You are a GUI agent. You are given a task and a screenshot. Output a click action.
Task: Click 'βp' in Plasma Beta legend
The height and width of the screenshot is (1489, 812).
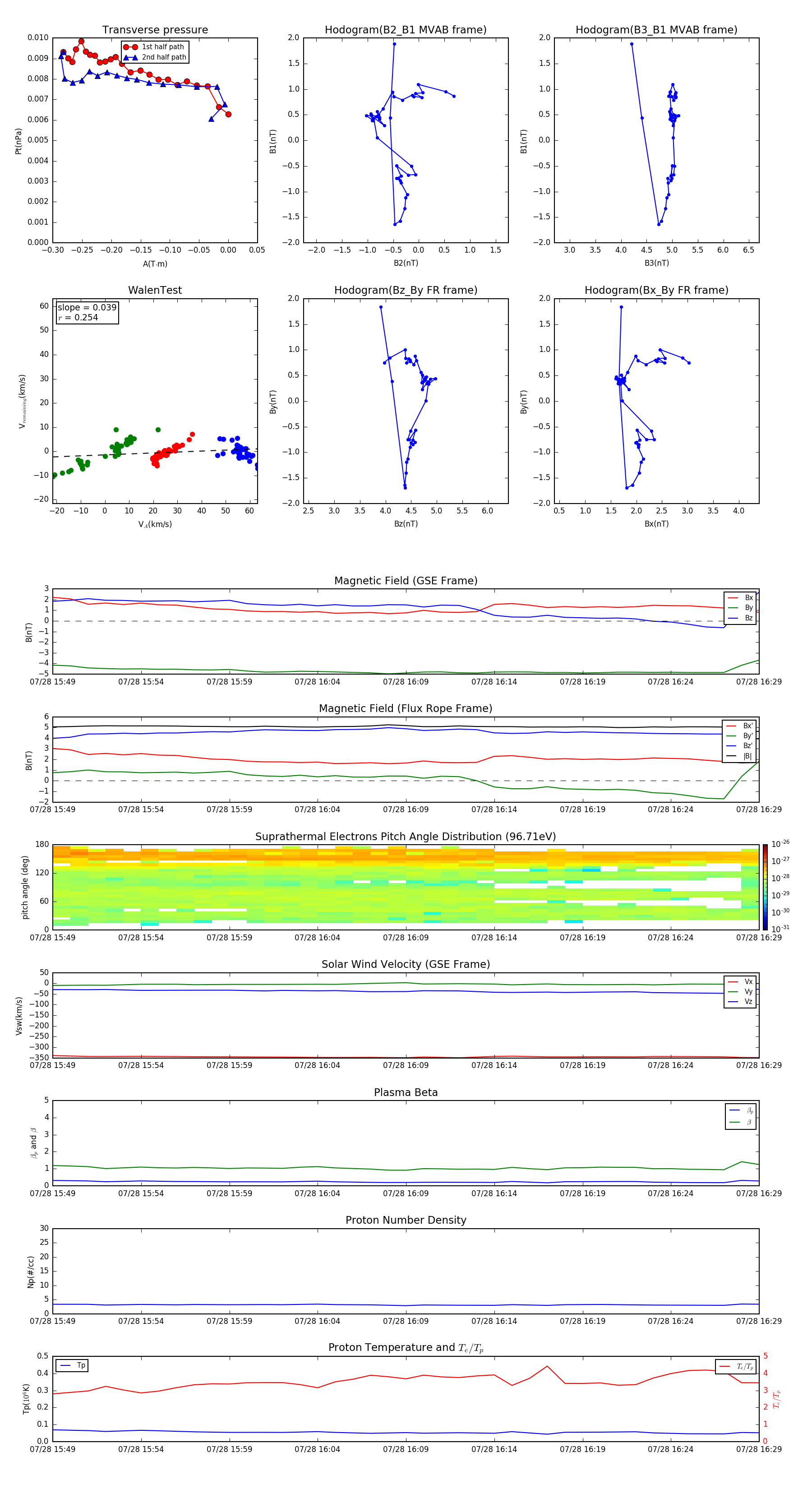[750, 1110]
